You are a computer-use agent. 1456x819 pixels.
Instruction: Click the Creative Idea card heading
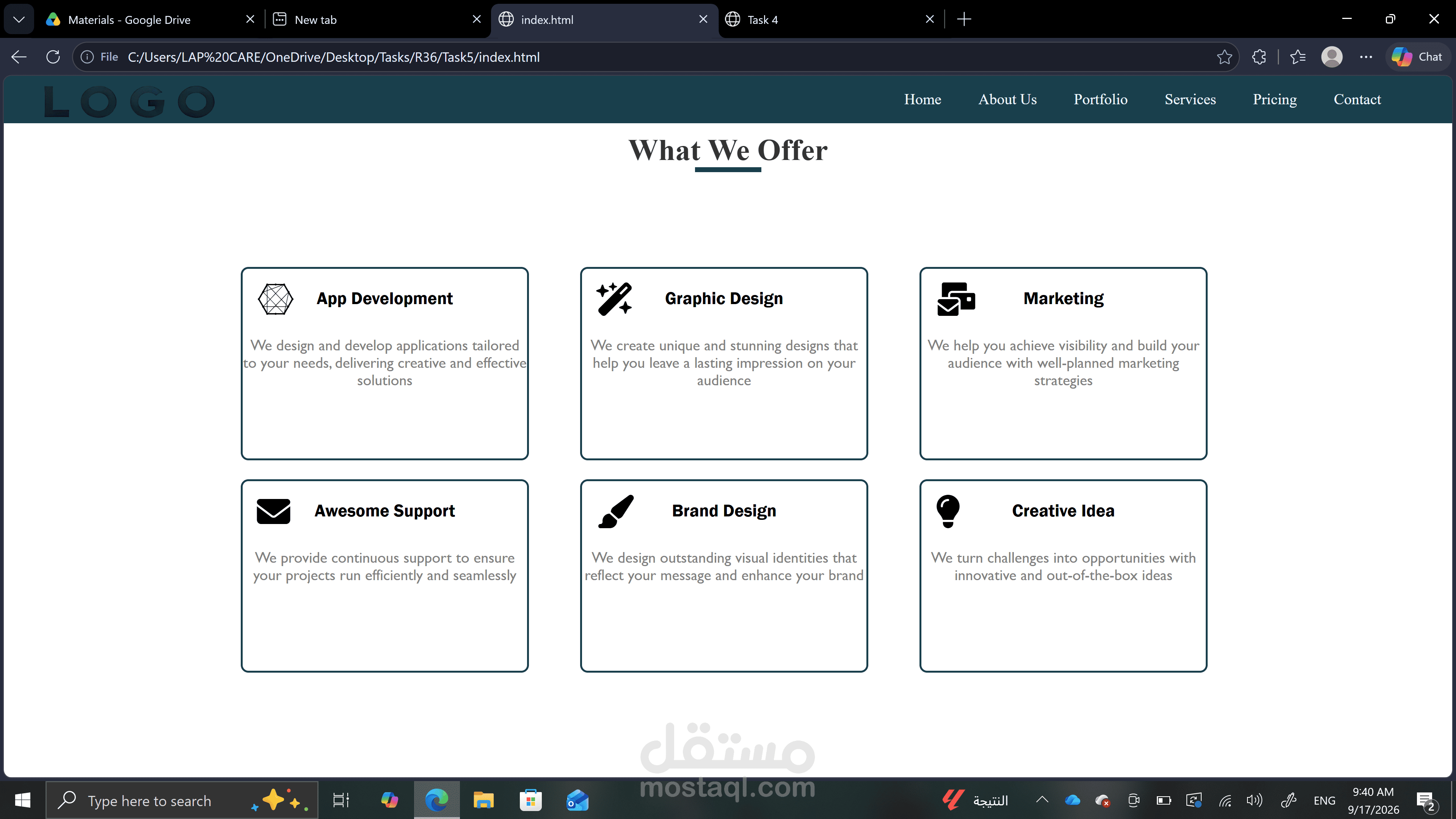1063,511
